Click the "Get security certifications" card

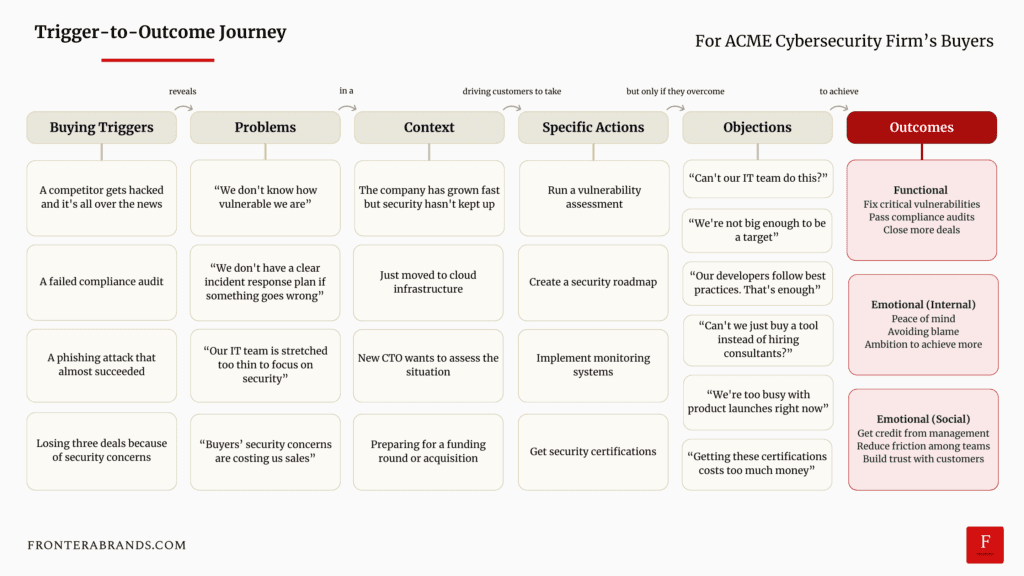tap(593, 452)
